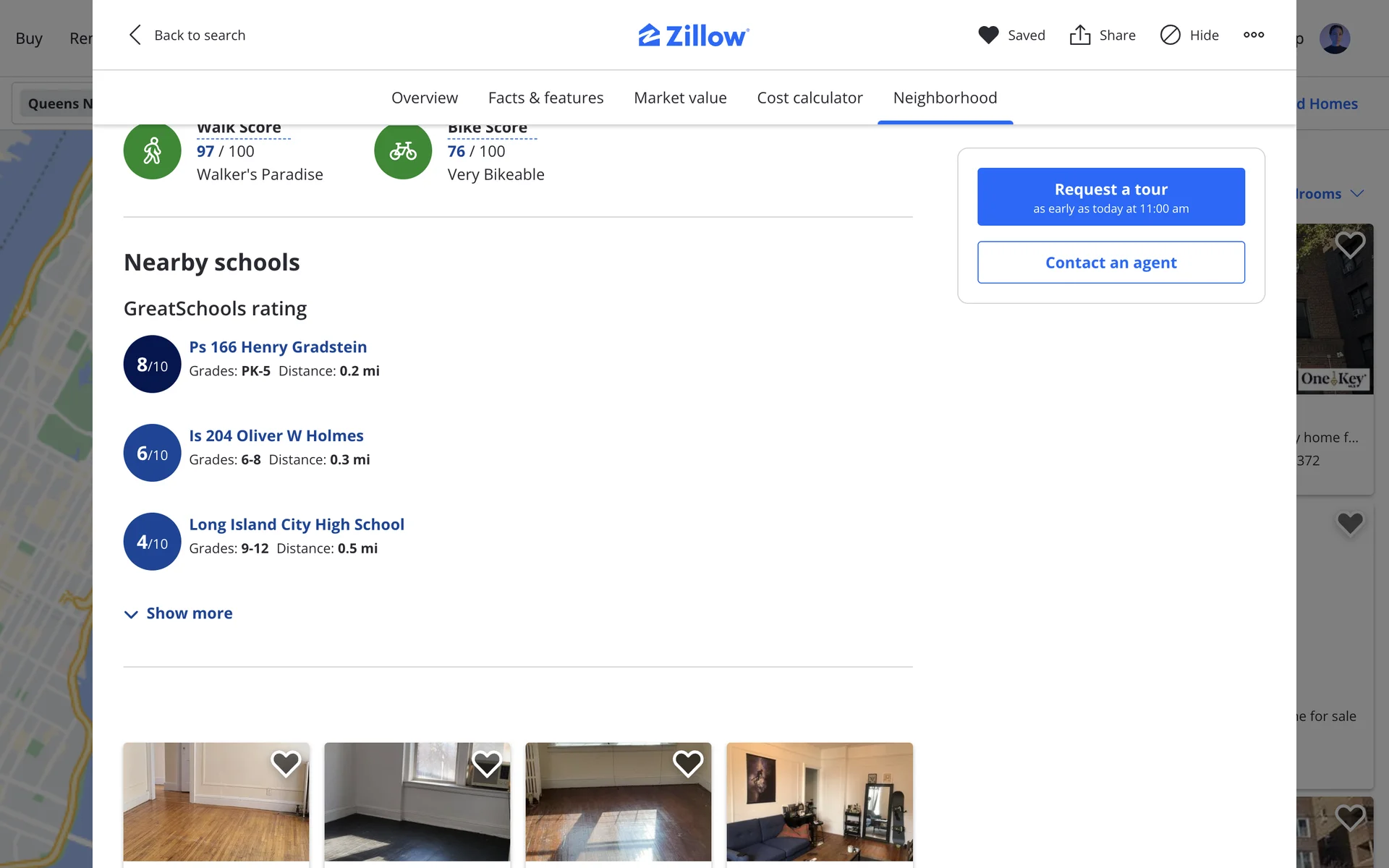Open the three-dot more options menu
This screenshot has height=868, width=1389.
click(x=1254, y=35)
